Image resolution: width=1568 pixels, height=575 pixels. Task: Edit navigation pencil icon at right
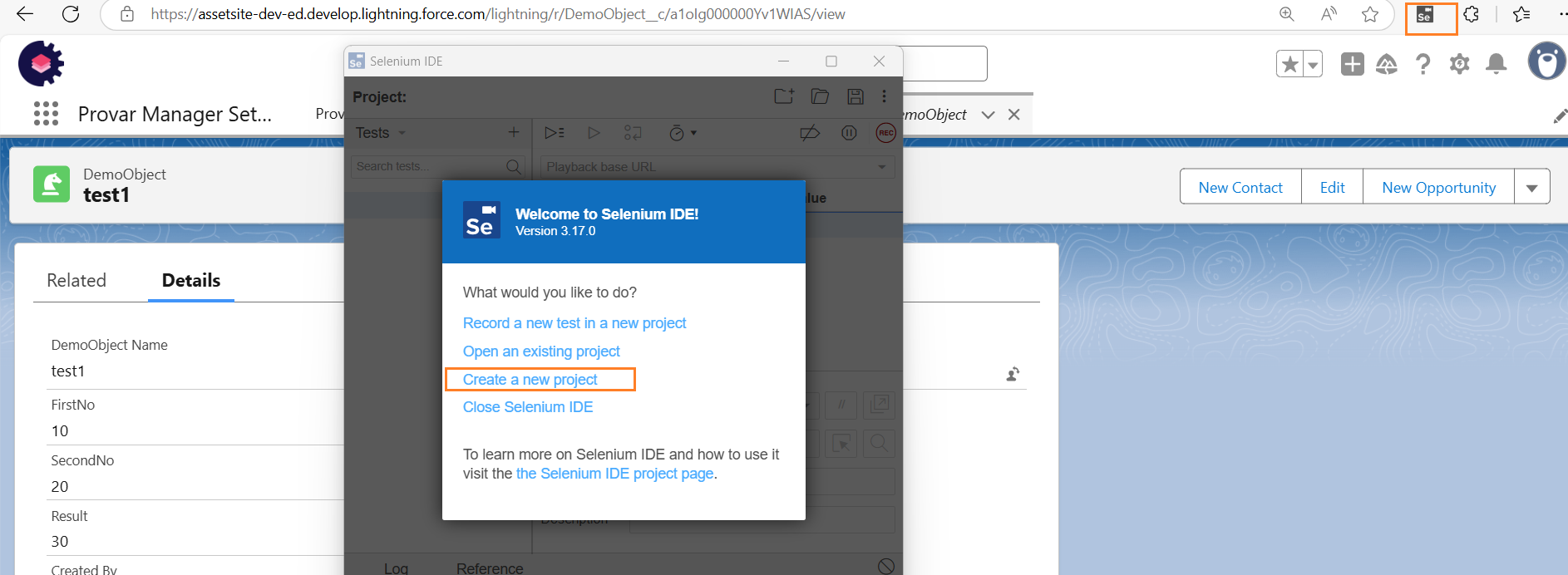click(x=1560, y=116)
